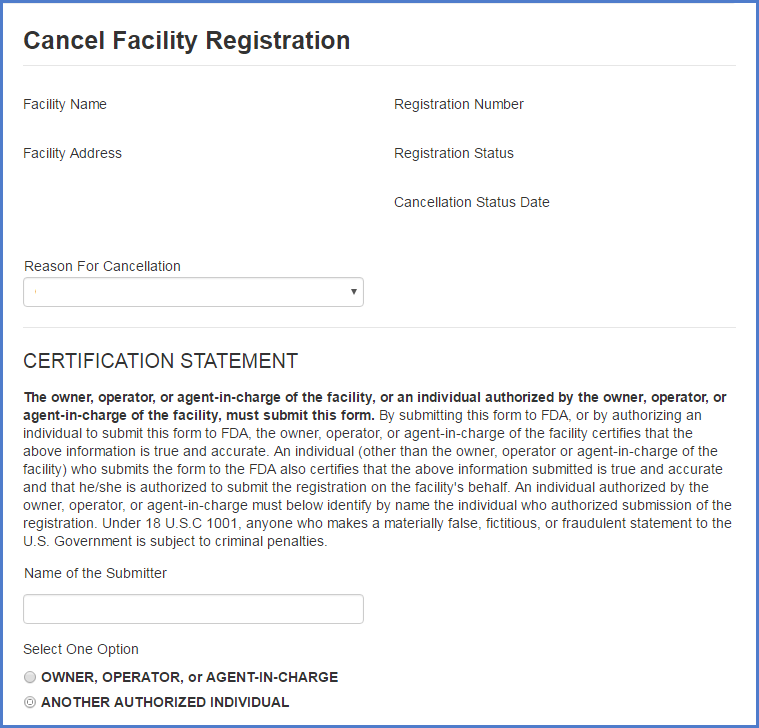The image size is (759, 728).
Task: Click the ANOTHER AUTHORIZED INDIVIDUAL label text
Action: (165, 702)
